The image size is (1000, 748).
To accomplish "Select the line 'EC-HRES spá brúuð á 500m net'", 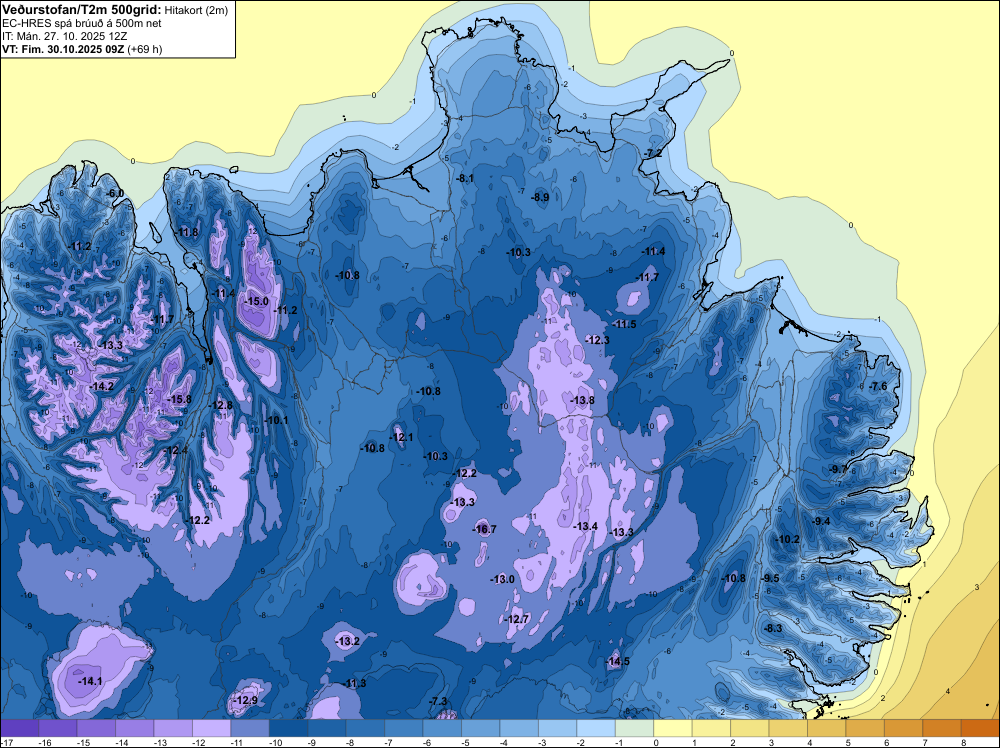I will [82, 23].
